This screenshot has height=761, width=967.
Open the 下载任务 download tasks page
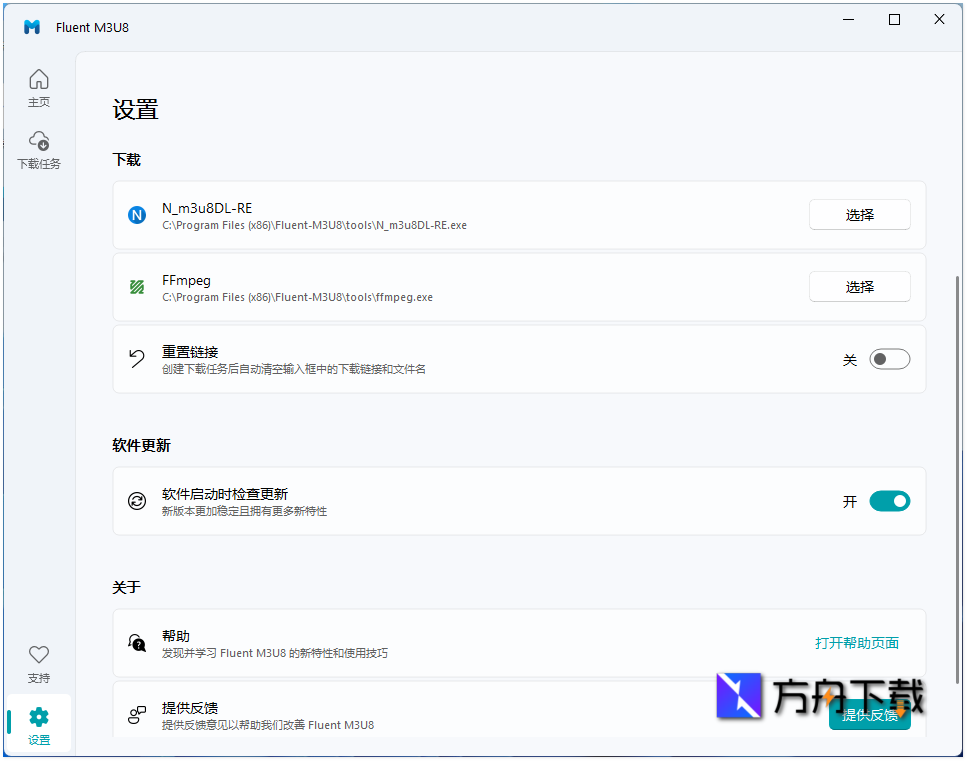click(39, 150)
